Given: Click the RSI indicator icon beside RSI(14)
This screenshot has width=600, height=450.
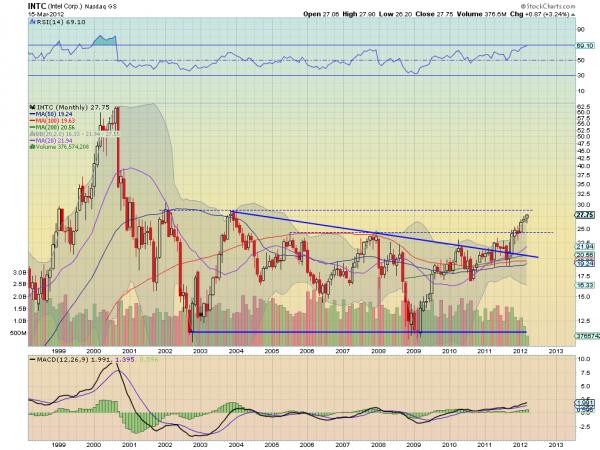Looking at the screenshot, I should (x=32, y=22).
